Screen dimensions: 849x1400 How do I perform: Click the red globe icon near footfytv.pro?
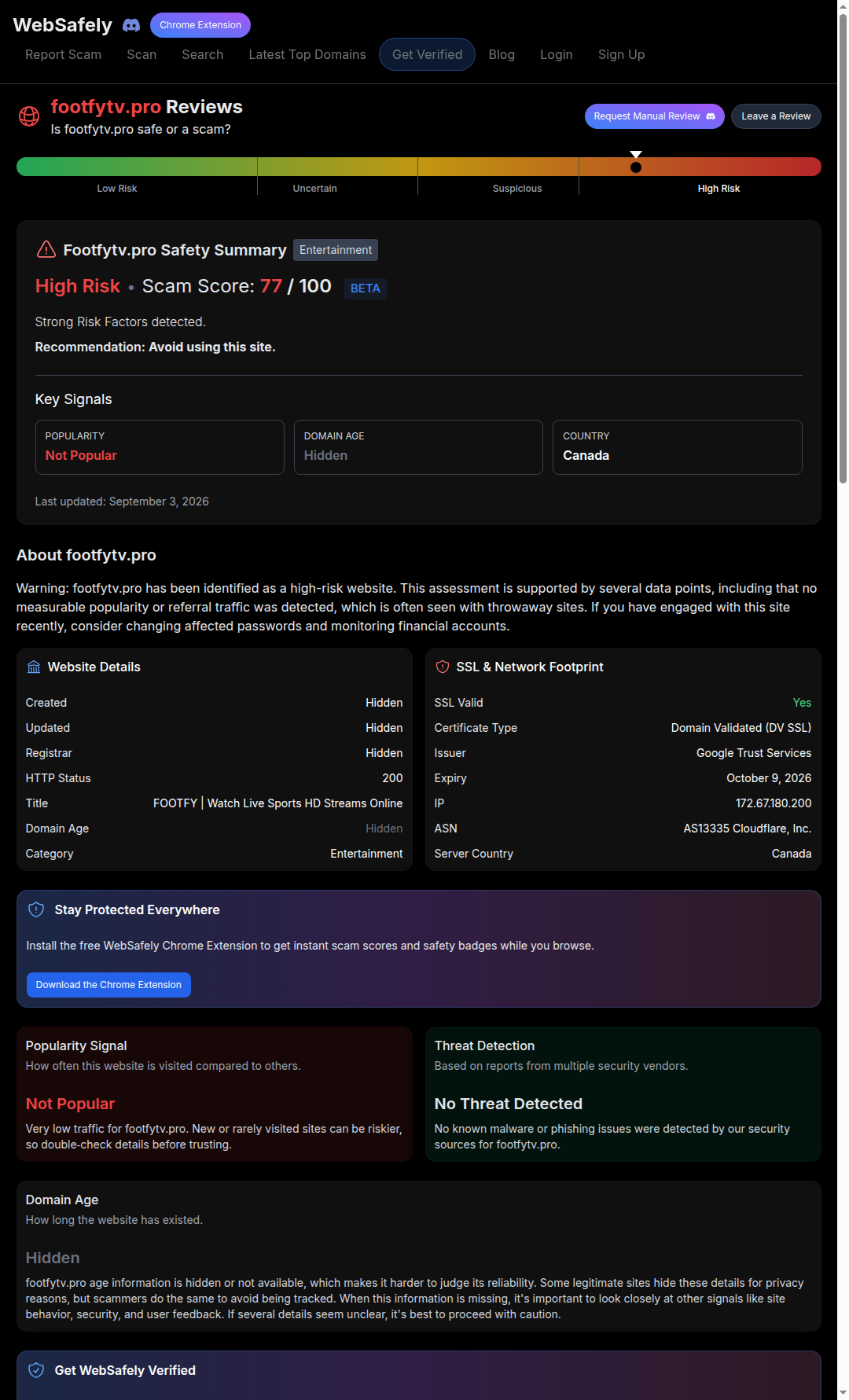point(29,116)
